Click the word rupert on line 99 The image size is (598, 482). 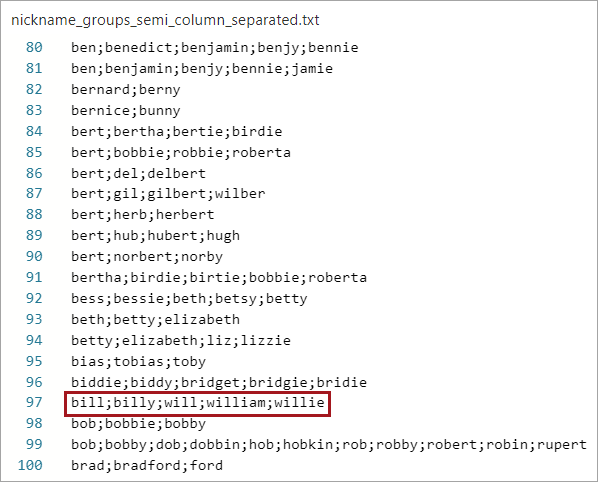(562, 445)
